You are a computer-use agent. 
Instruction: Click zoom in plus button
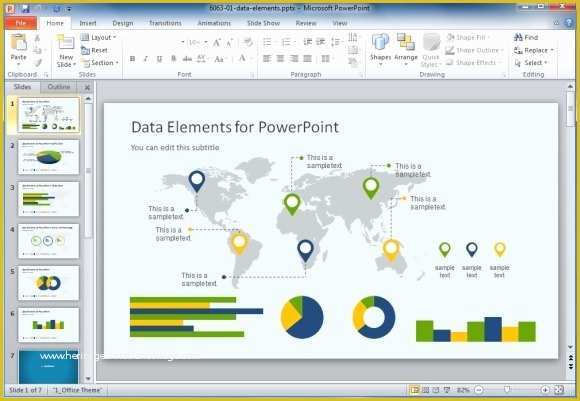pyautogui.click(x=544, y=390)
